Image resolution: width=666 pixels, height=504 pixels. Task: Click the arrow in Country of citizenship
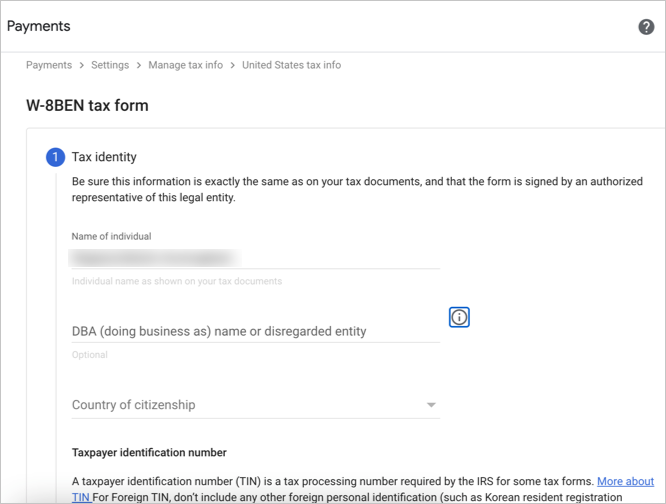431,405
